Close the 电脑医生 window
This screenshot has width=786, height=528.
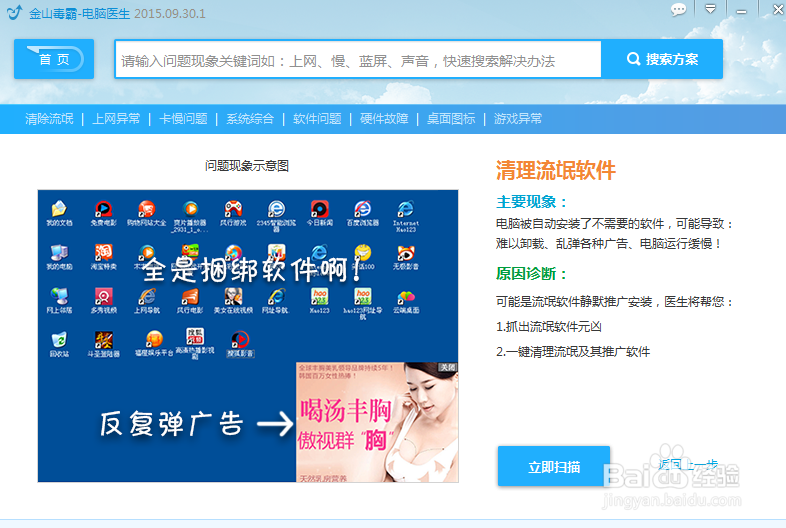click(778, 10)
